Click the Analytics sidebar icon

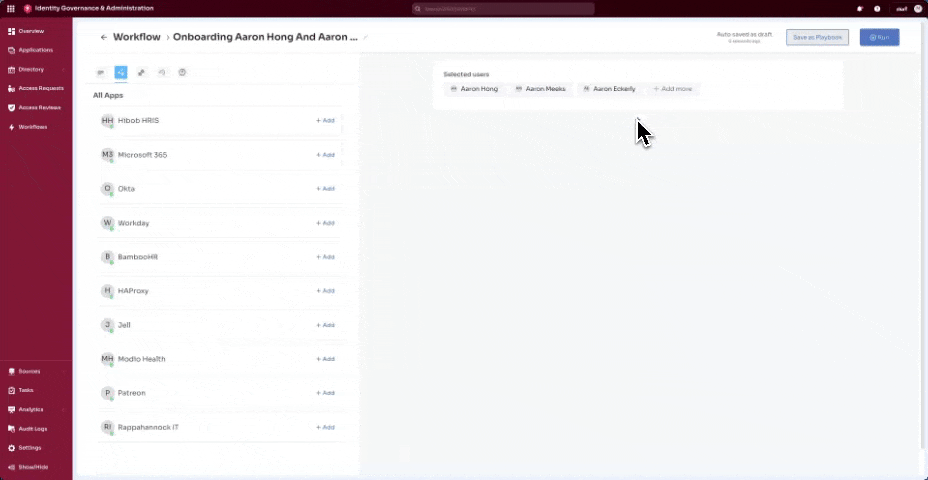tap(12, 410)
